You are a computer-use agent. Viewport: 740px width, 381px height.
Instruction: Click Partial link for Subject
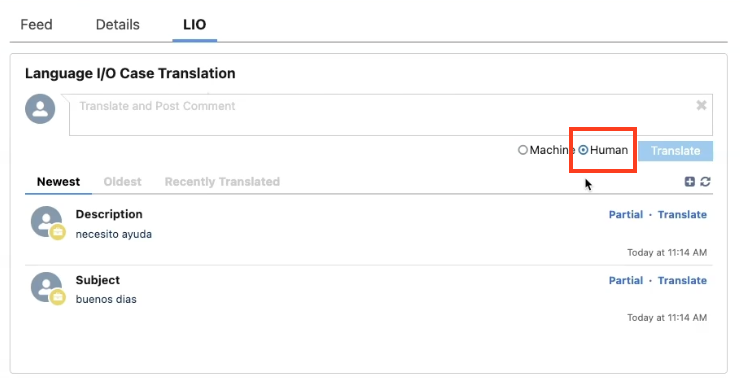(x=626, y=280)
